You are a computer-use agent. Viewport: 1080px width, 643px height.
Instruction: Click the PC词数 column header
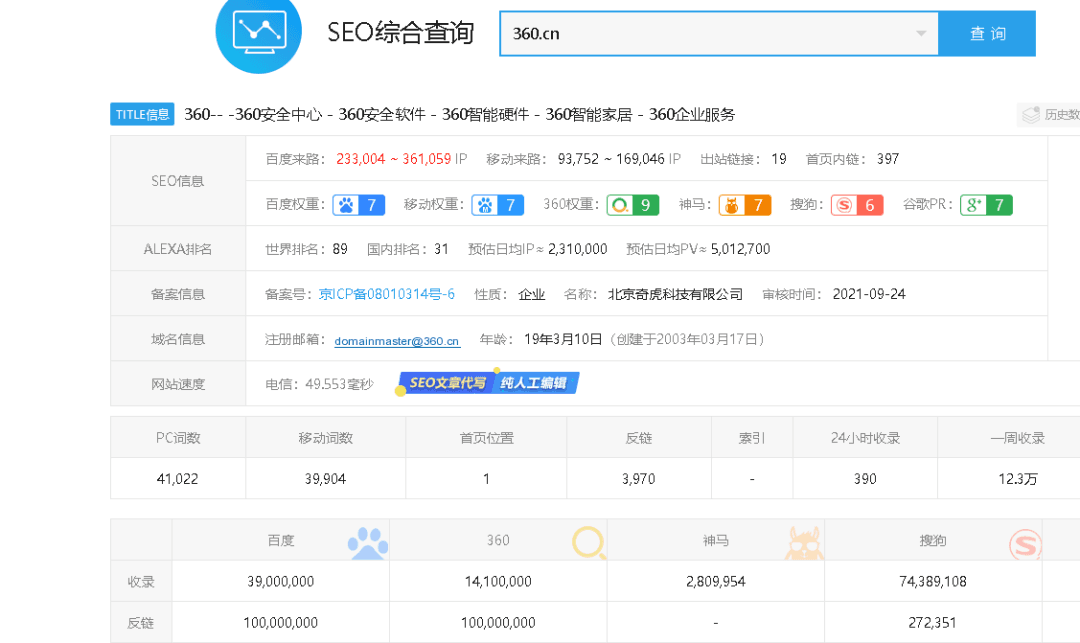pos(178,438)
